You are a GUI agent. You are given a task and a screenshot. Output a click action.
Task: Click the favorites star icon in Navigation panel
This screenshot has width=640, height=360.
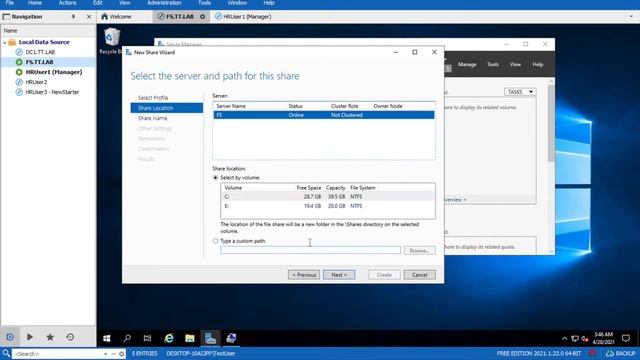pos(50,337)
